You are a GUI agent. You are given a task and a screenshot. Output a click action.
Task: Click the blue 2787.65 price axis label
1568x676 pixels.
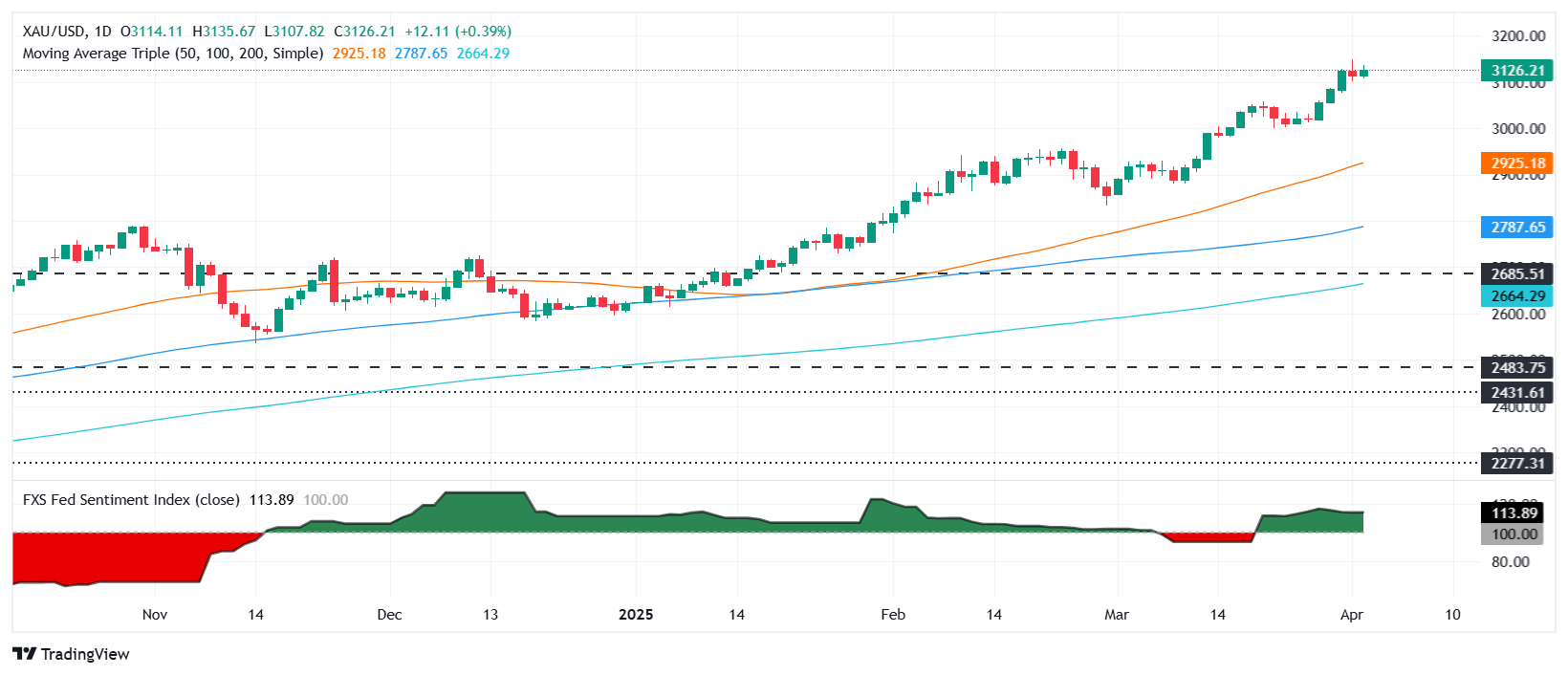[x=1517, y=228]
